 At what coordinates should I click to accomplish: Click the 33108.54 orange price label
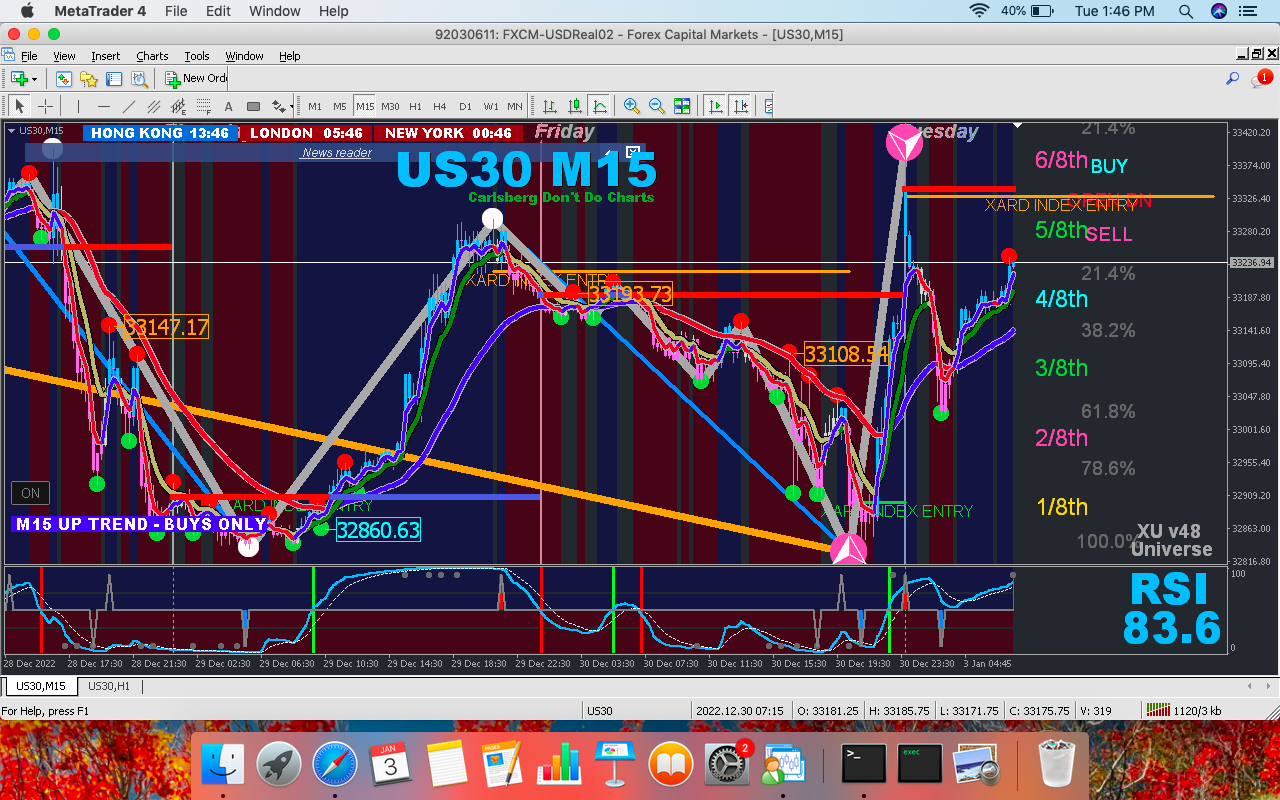point(847,354)
